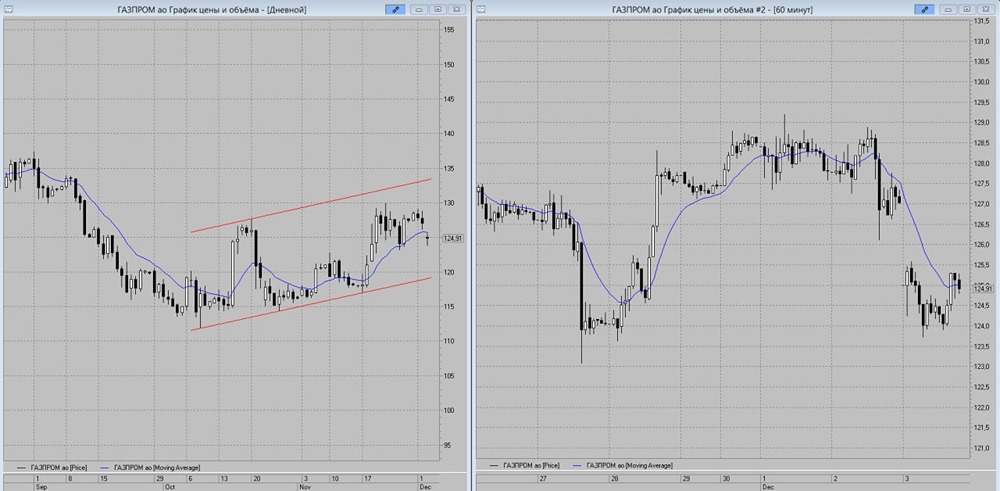The width and height of the screenshot is (1000, 491).
Task: Click date 17 on the Дневной time axis
Action: point(368,478)
